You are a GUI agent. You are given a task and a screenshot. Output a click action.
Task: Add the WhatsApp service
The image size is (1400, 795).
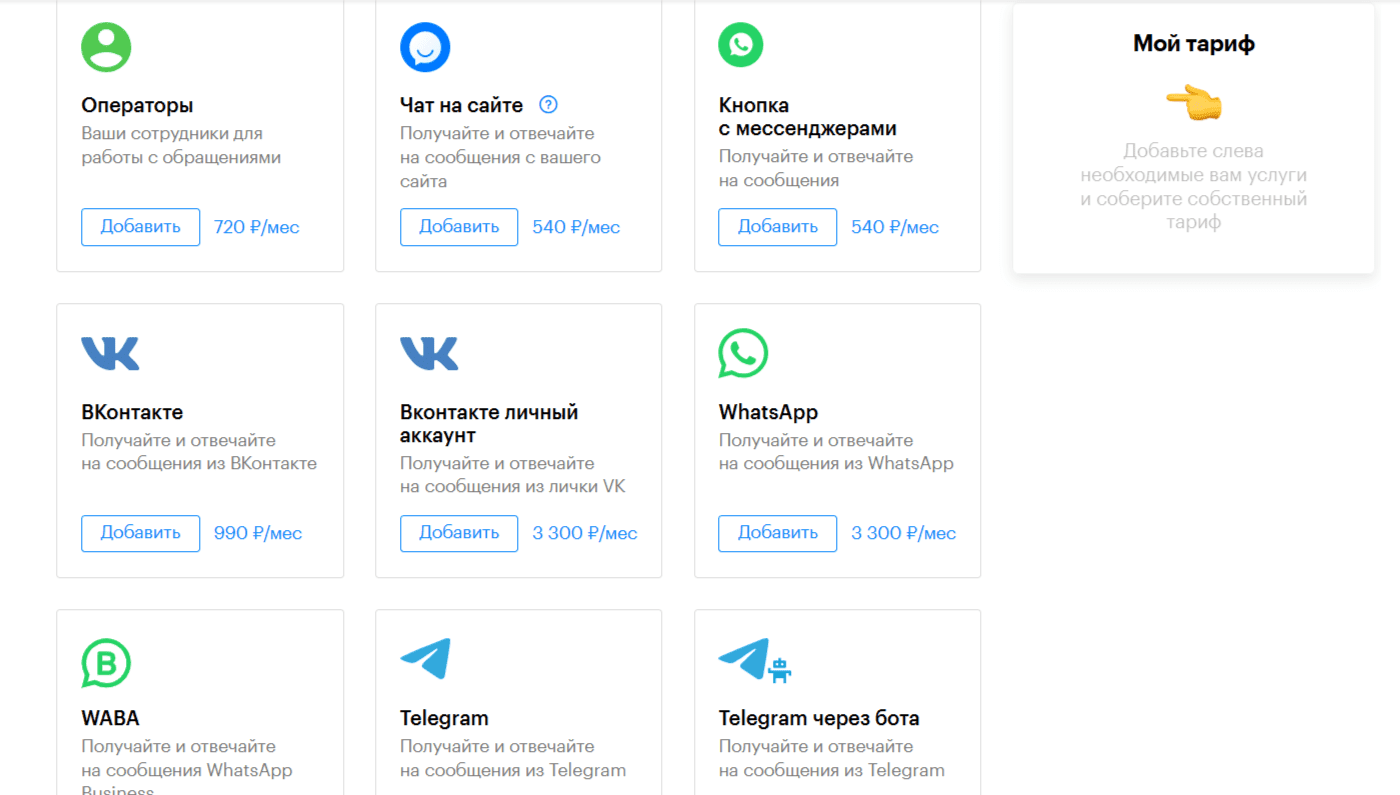tap(777, 533)
